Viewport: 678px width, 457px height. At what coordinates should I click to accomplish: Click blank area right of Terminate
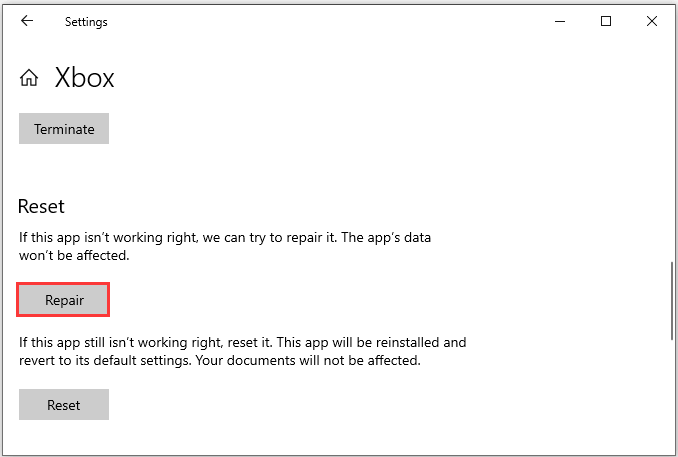point(346,128)
